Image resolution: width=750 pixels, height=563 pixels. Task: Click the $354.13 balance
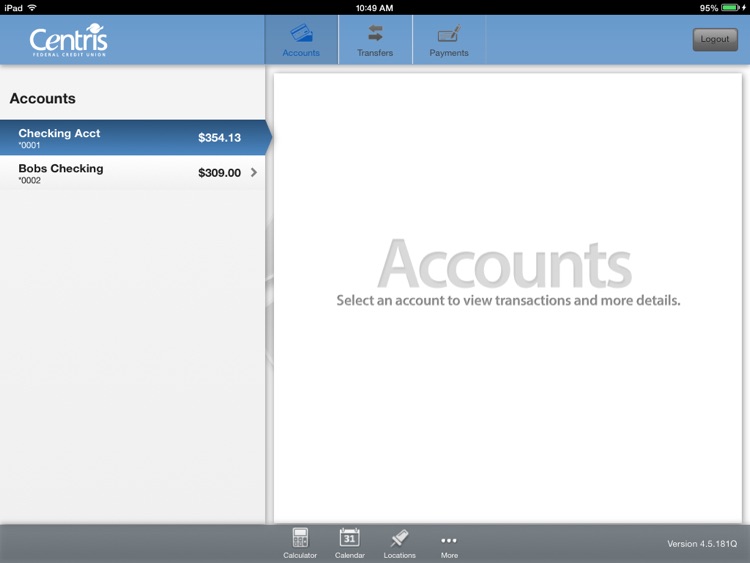click(x=220, y=138)
